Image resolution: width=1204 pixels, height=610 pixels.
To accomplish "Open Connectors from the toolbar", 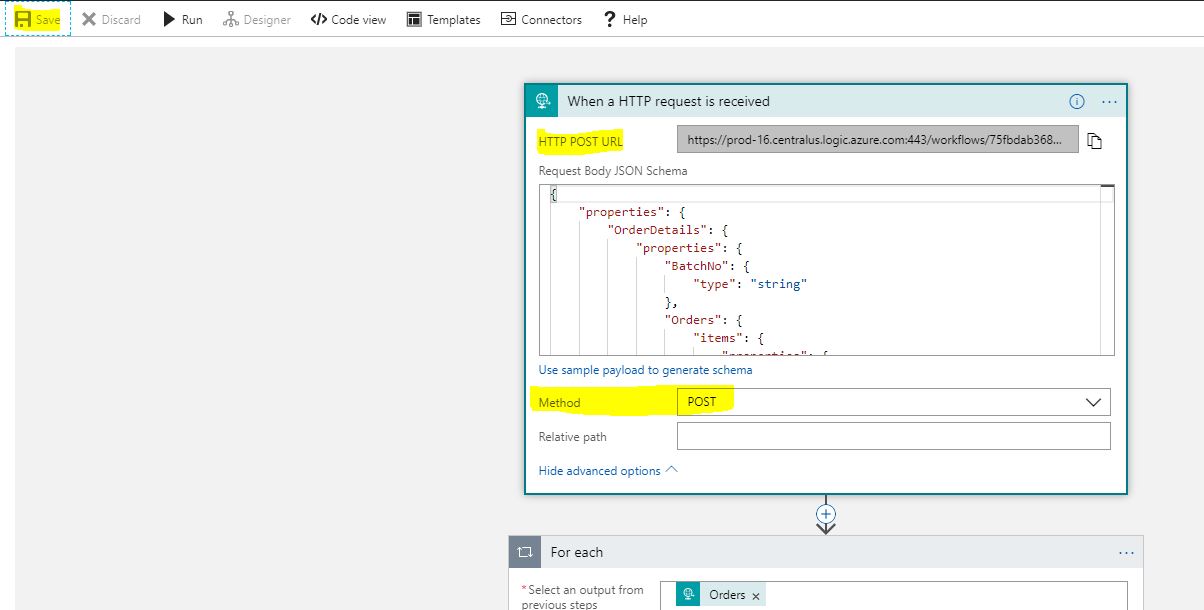I will point(541,19).
